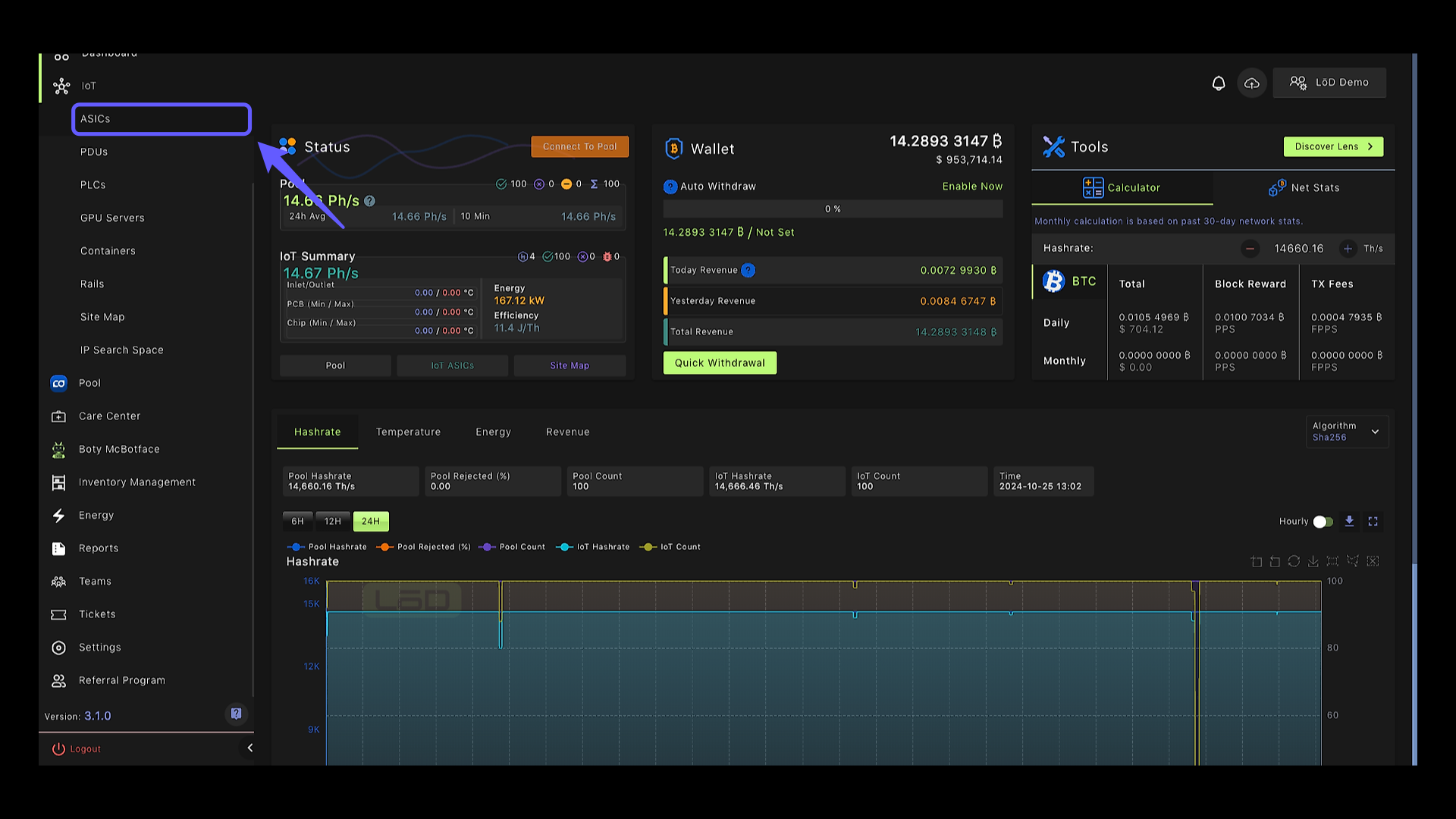Click the Today Revenue help icon
Screen dimensions: 1456x819
coord(748,270)
